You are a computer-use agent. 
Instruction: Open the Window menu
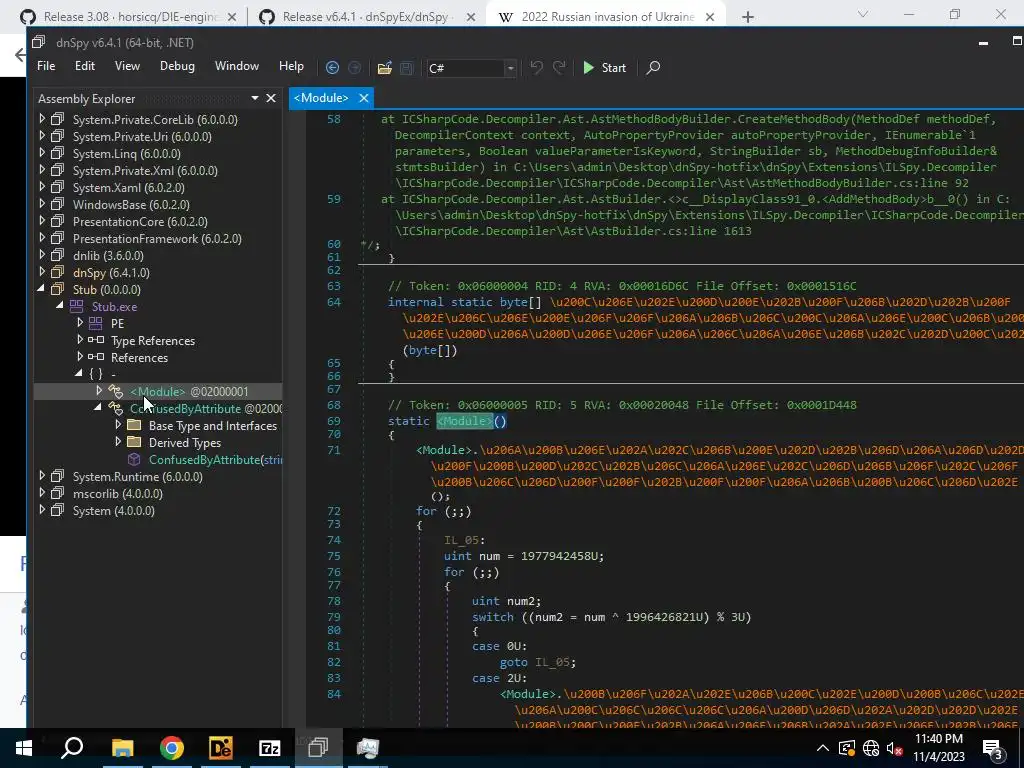[x=236, y=66]
